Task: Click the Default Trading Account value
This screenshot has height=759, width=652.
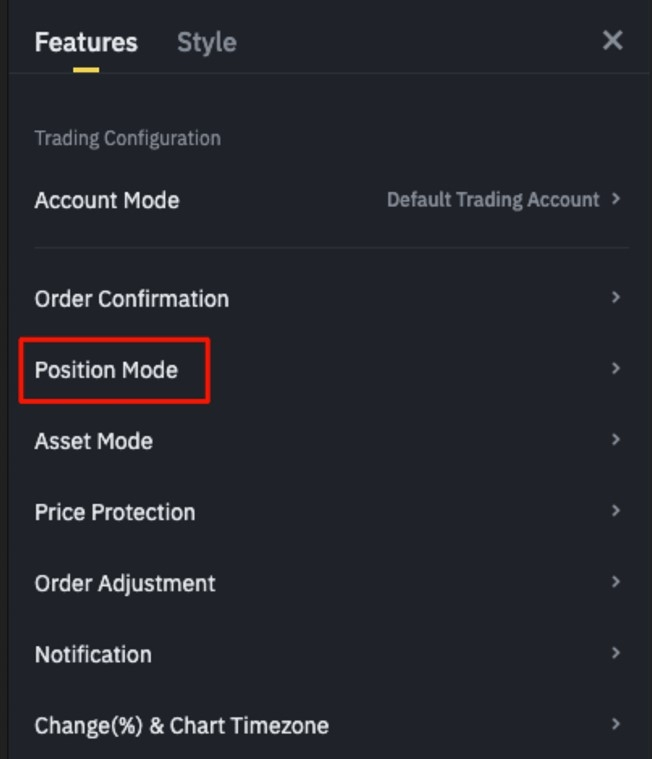Action: click(x=493, y=200)
